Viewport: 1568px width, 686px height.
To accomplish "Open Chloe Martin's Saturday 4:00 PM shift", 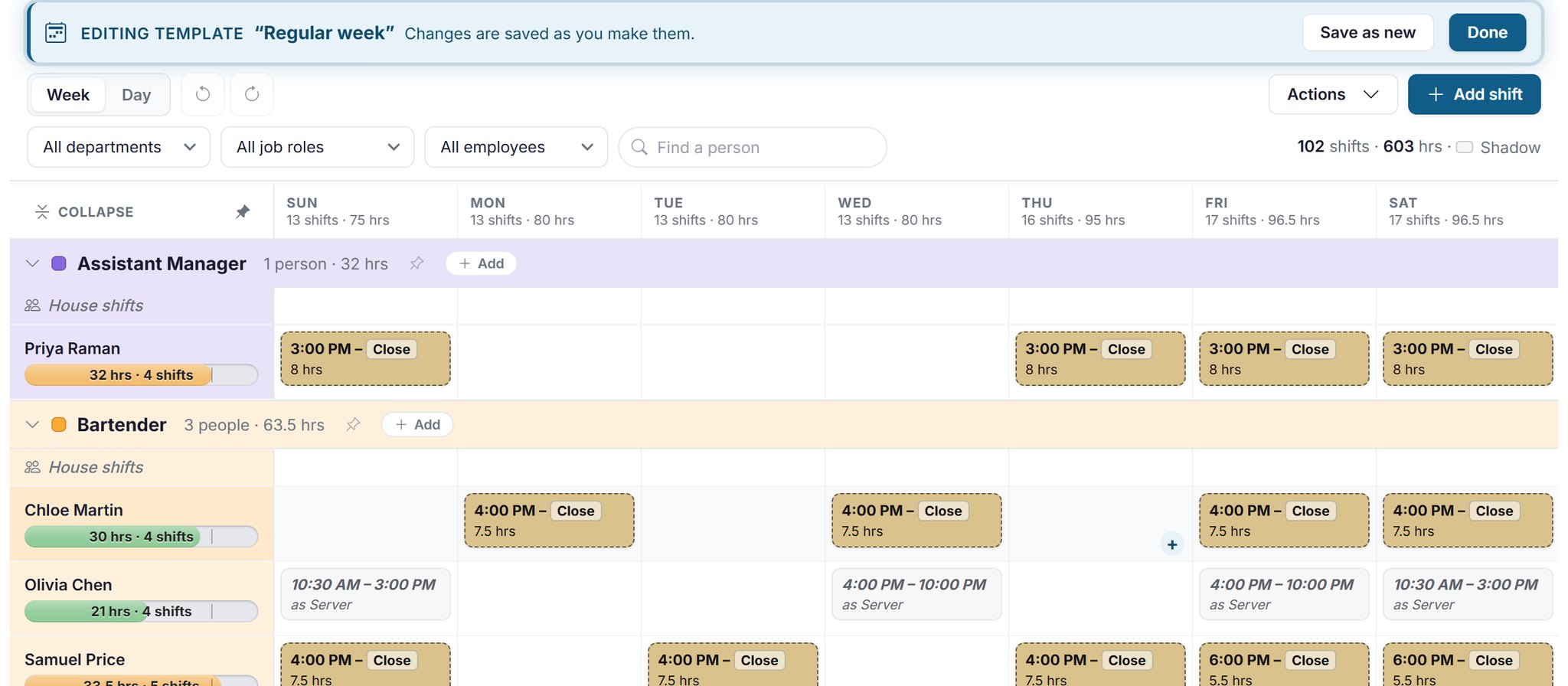I will pos(1468,520).
